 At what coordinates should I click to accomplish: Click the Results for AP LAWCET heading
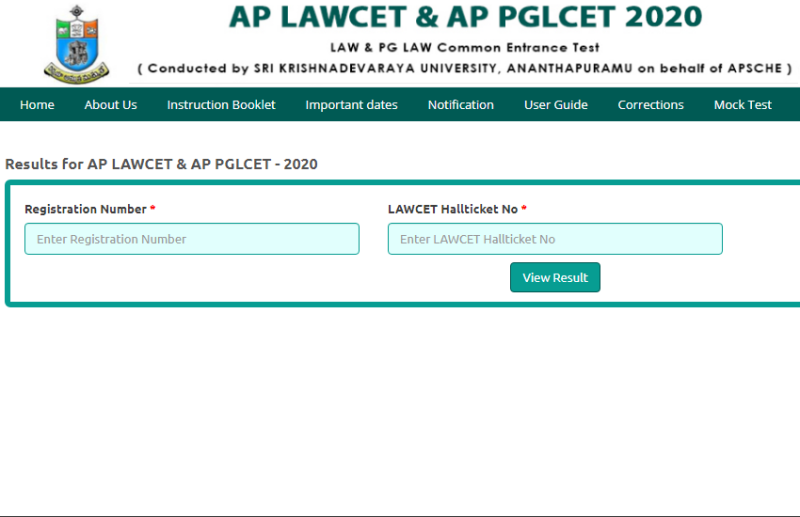coord(162,164)
